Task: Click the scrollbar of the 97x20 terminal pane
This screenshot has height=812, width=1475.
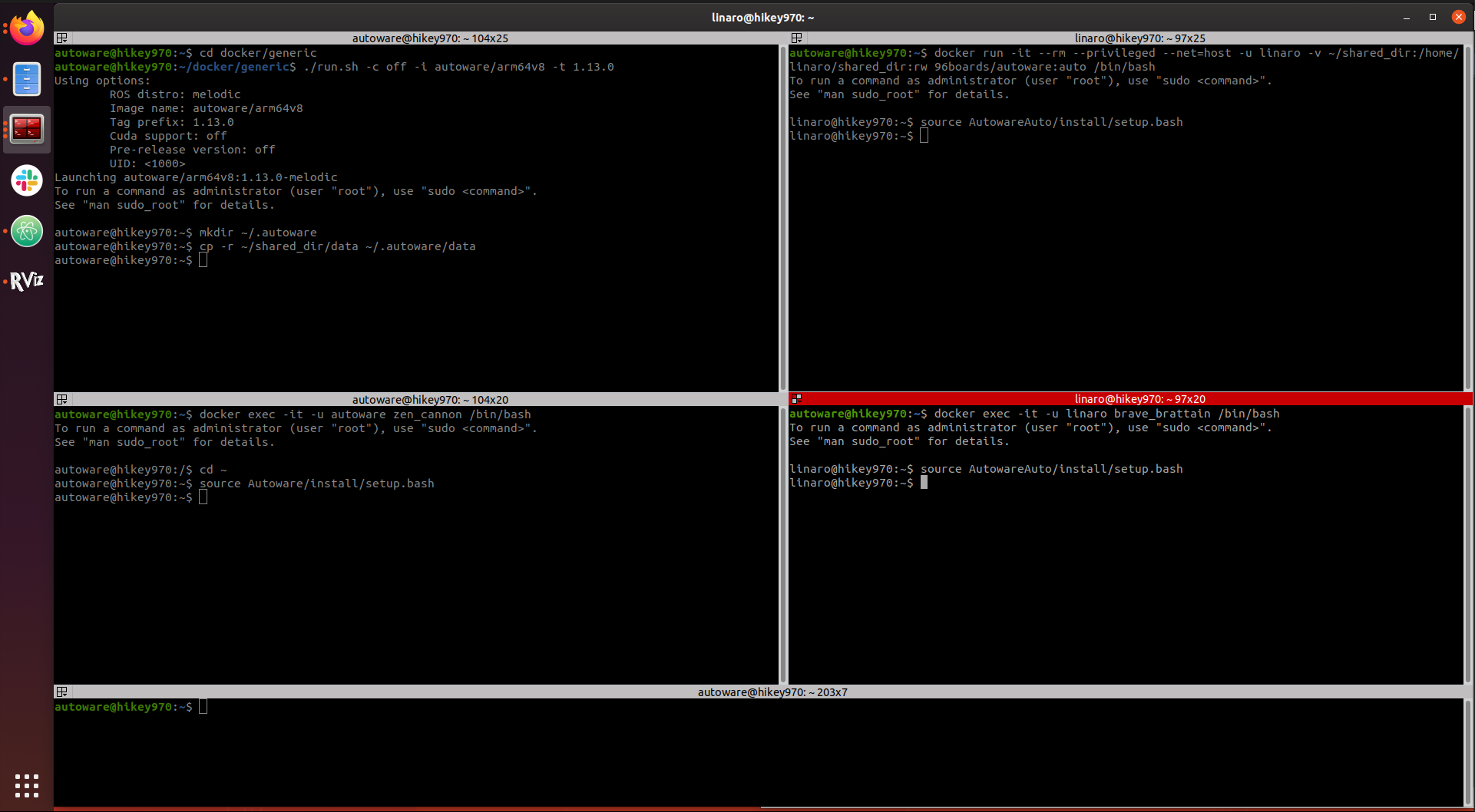Action: [1468, 545]
